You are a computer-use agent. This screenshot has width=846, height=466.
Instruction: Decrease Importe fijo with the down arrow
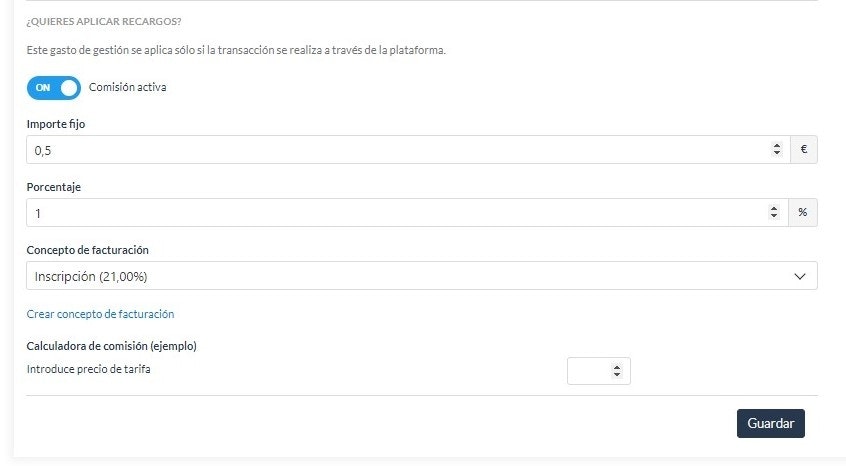click(x=776, y=153)
